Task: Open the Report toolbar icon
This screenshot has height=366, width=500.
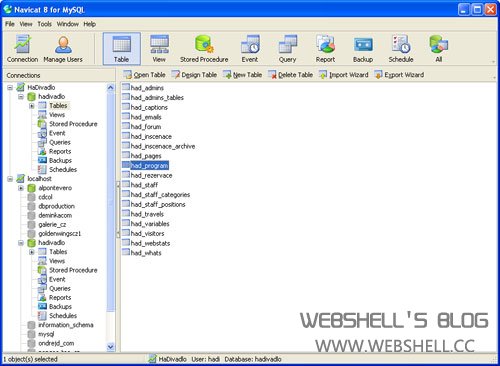Action: (x=325, y=49)
